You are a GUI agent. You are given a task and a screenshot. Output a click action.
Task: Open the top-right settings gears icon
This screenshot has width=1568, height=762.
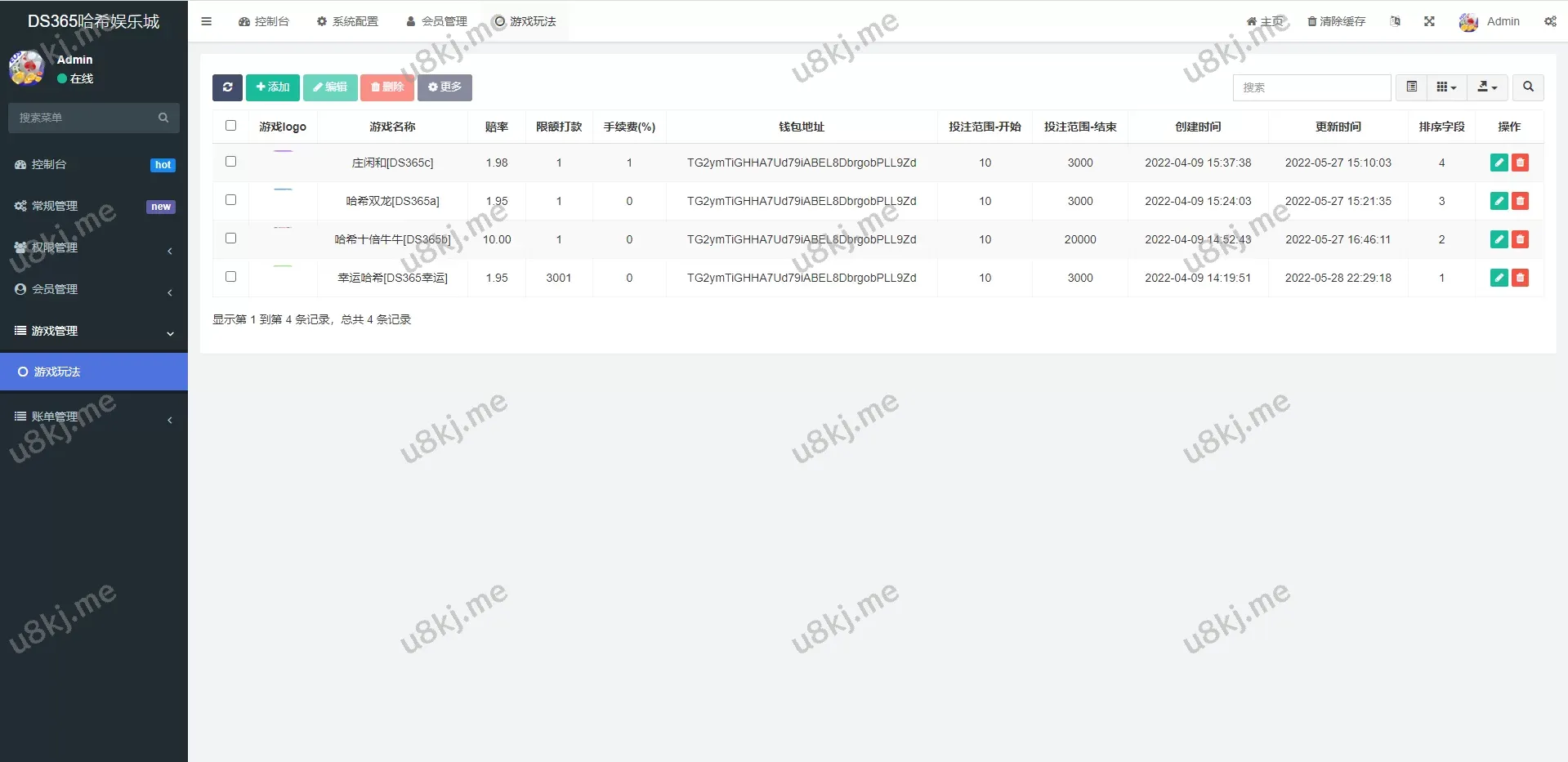coord(1549,21)
